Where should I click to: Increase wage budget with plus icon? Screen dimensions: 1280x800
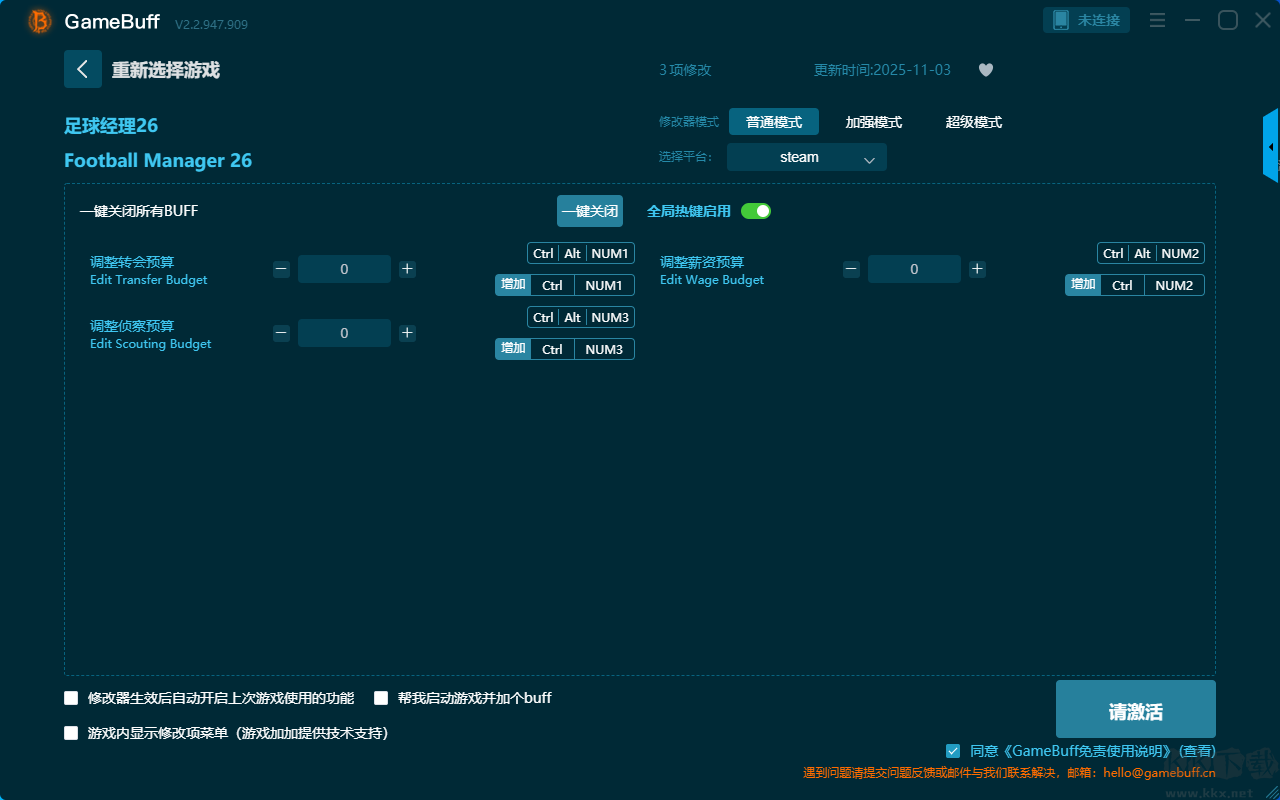pos(977,269)
